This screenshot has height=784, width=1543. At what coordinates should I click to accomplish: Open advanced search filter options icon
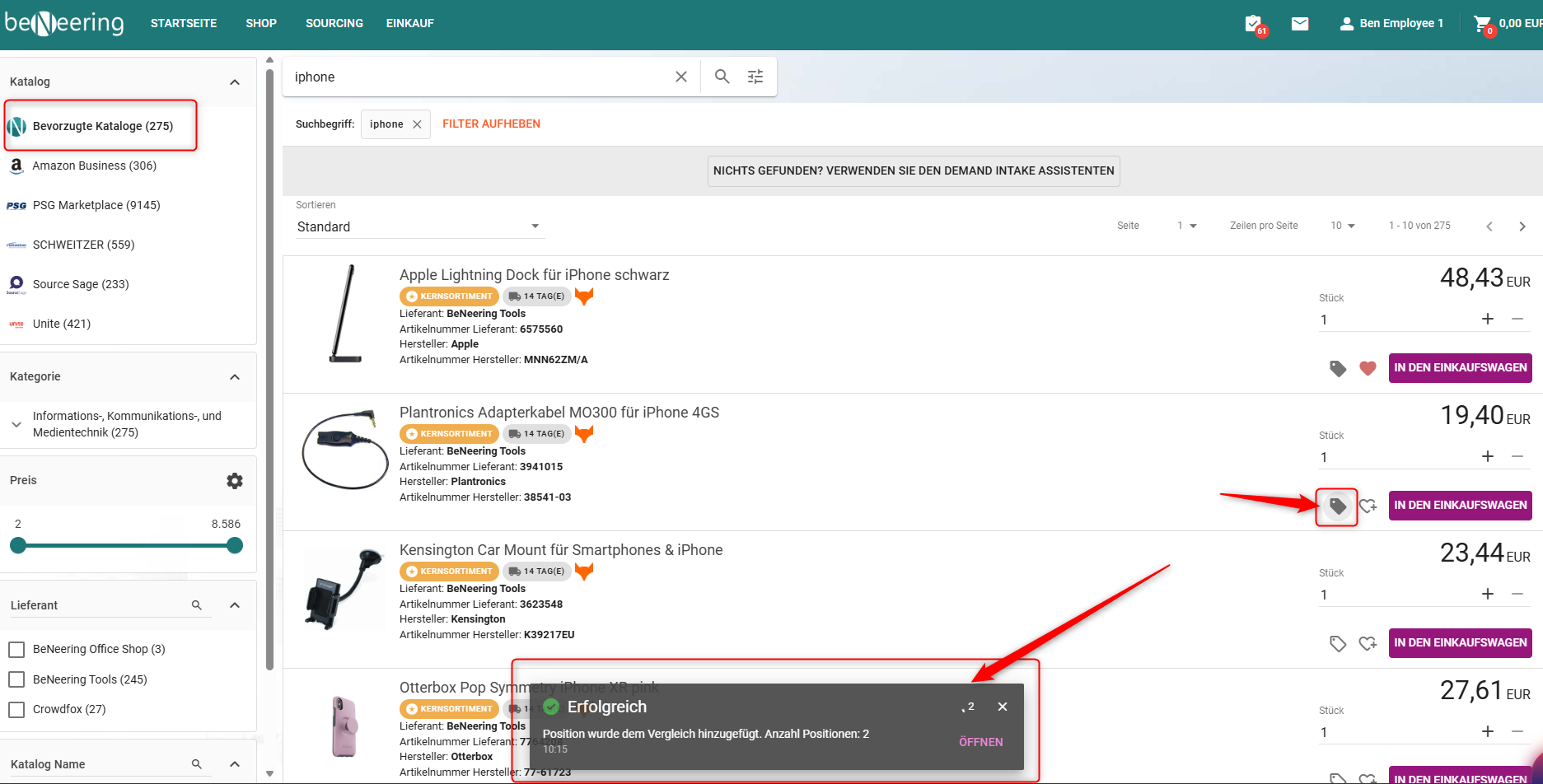(x=755, y=77)
